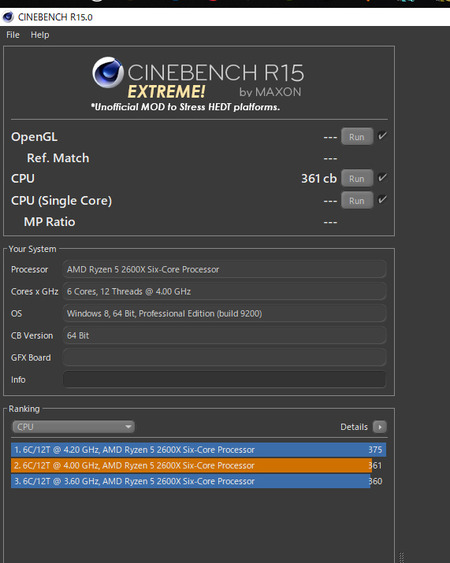Screen dimensions: 450x563
Task: Toggle the OpenGL test checkbox
Action: 382,136
